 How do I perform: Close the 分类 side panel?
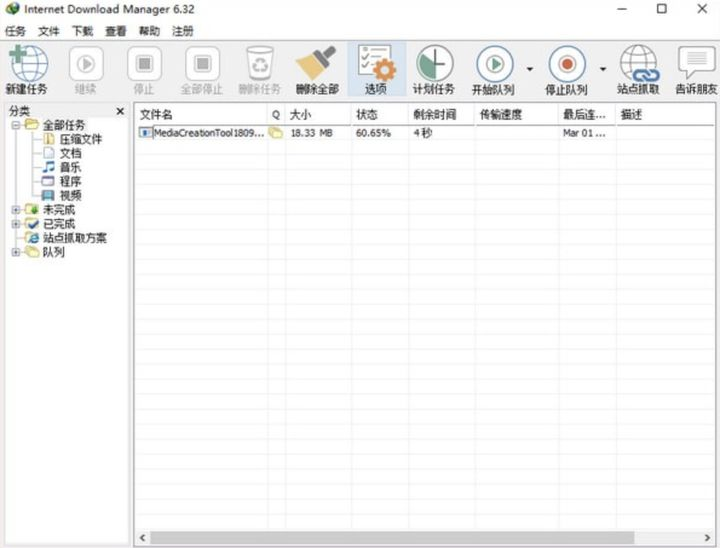point(120,111)
